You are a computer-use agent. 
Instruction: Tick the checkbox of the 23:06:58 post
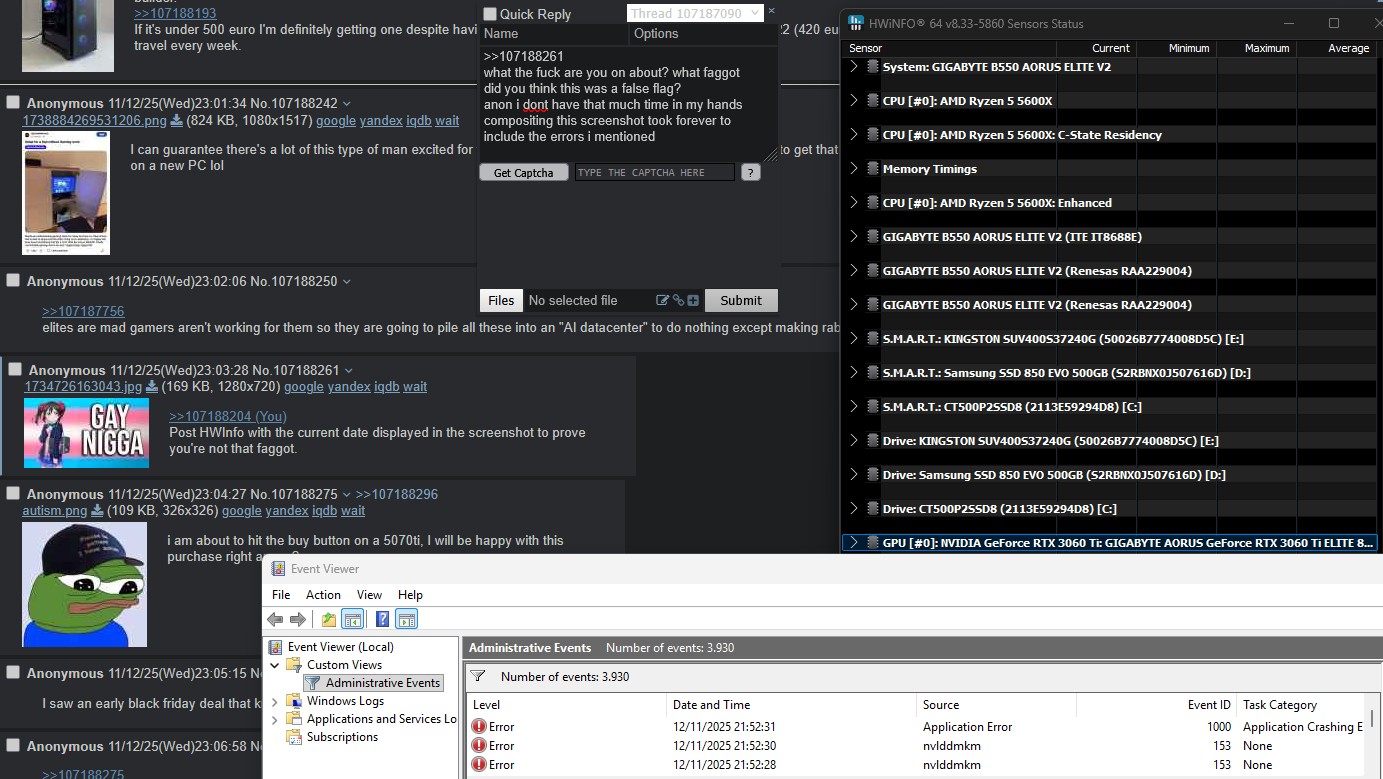13,746
